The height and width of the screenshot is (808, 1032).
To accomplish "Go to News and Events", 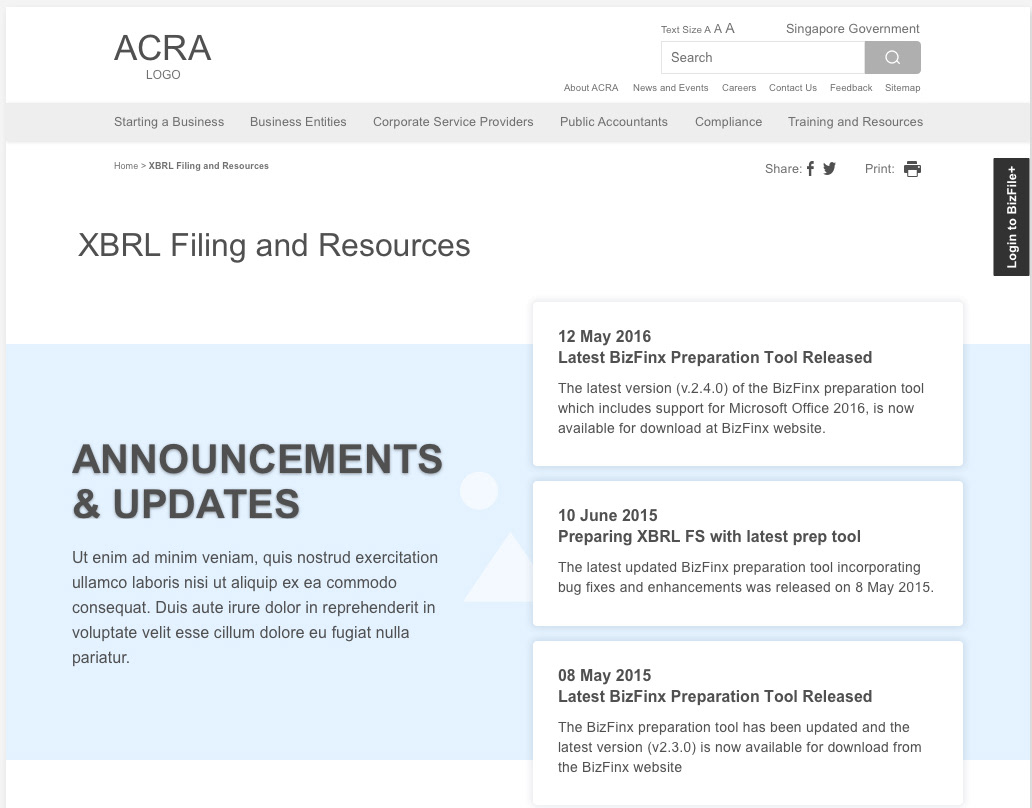I will tap(671, 88).
